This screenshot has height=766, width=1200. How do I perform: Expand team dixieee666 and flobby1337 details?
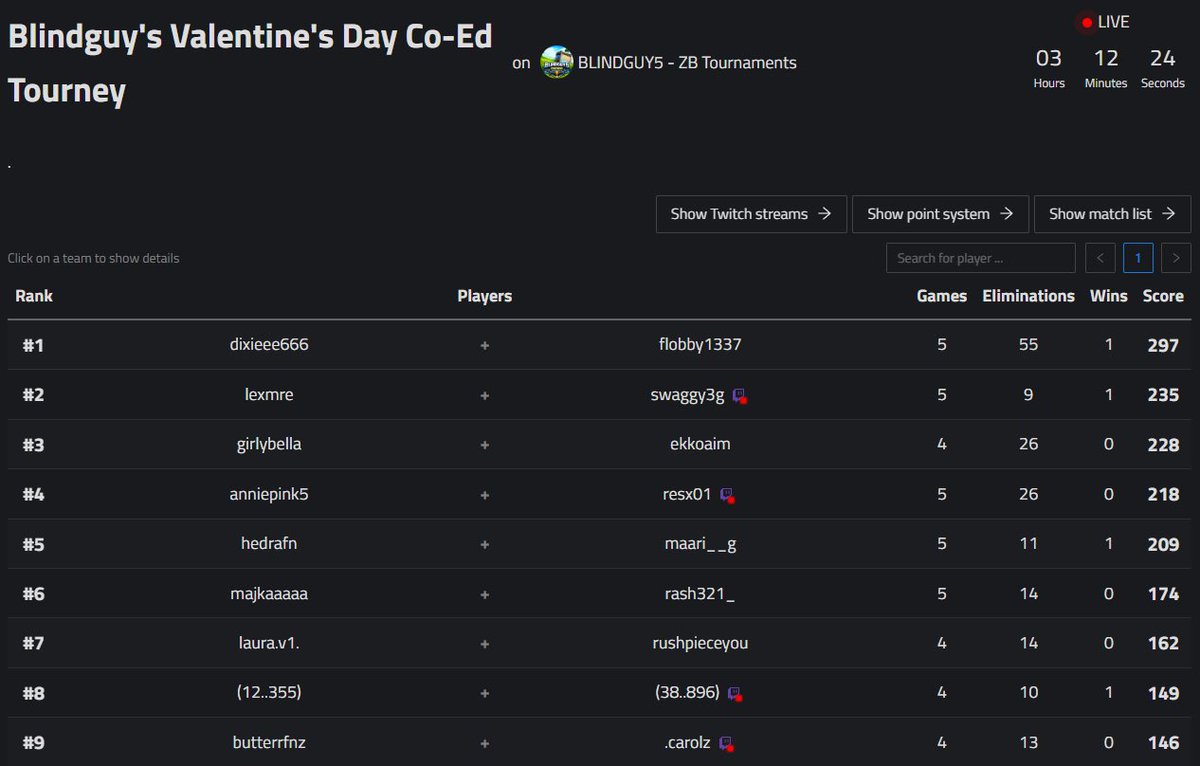(x=599, y=345)
